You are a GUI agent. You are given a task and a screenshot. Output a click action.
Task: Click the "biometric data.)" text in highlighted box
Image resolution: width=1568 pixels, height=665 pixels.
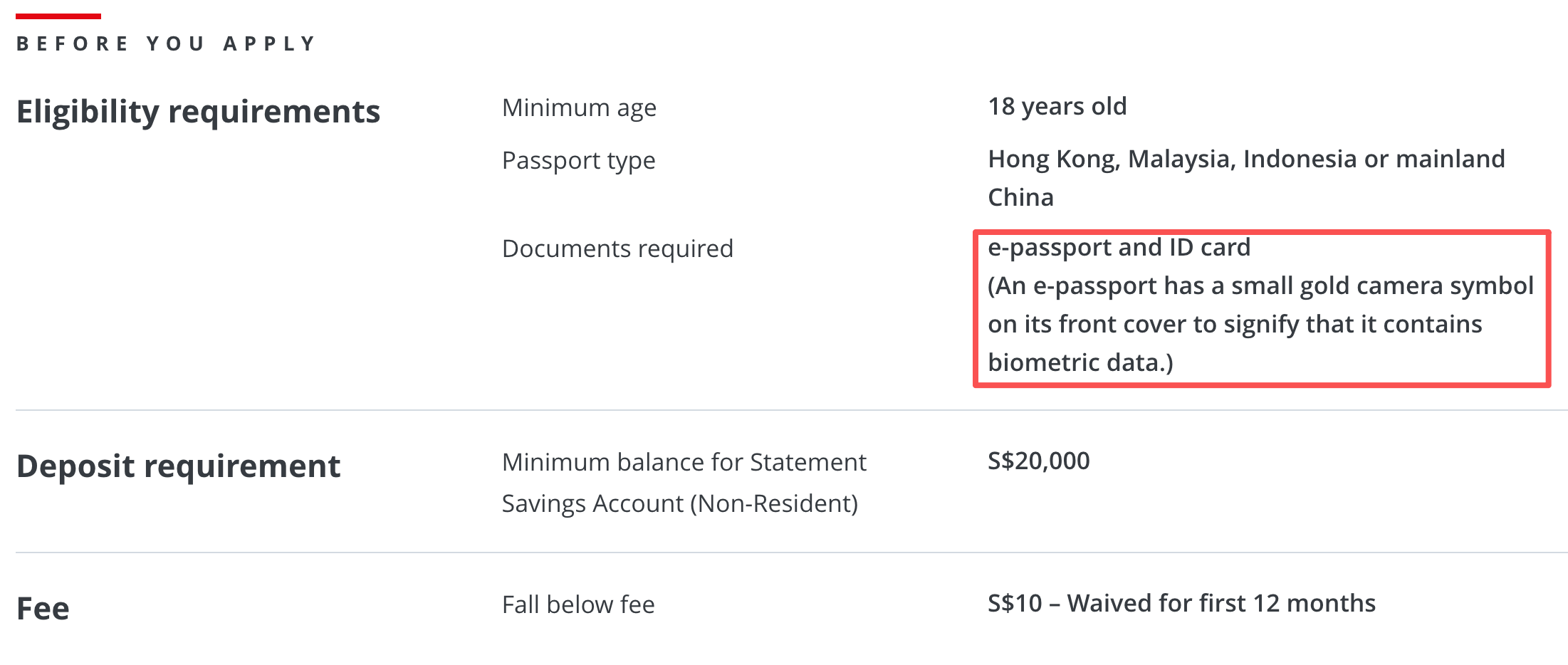click(1080, 362)
